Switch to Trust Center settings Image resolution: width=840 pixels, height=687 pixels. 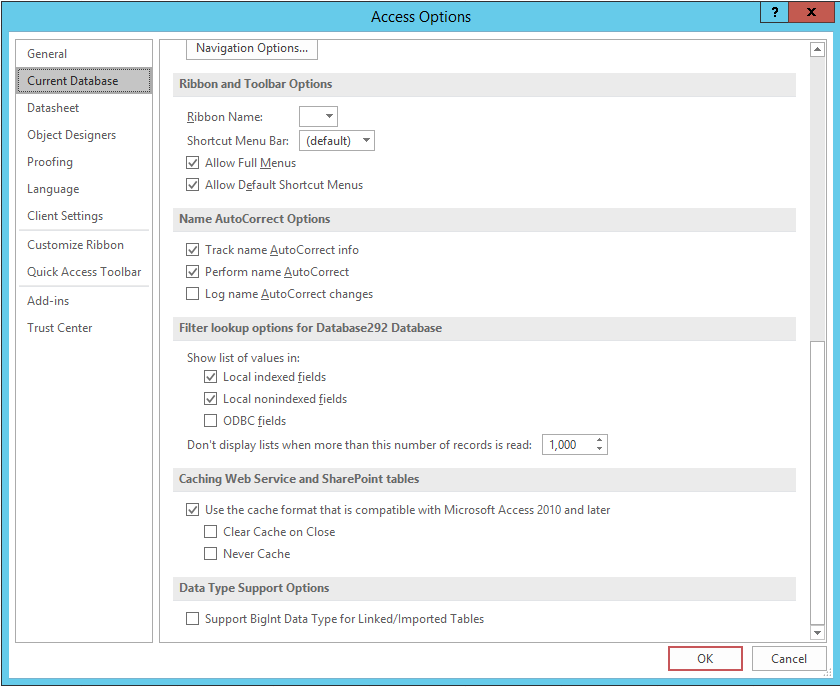[x=60, y=328]
